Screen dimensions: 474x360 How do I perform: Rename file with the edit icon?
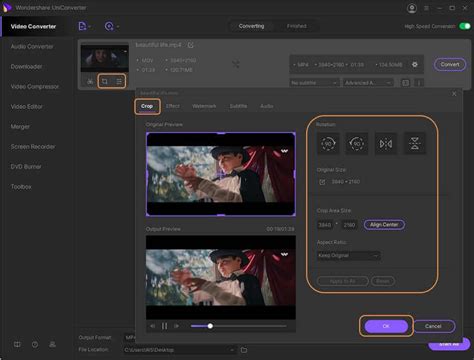click(190, 45)
